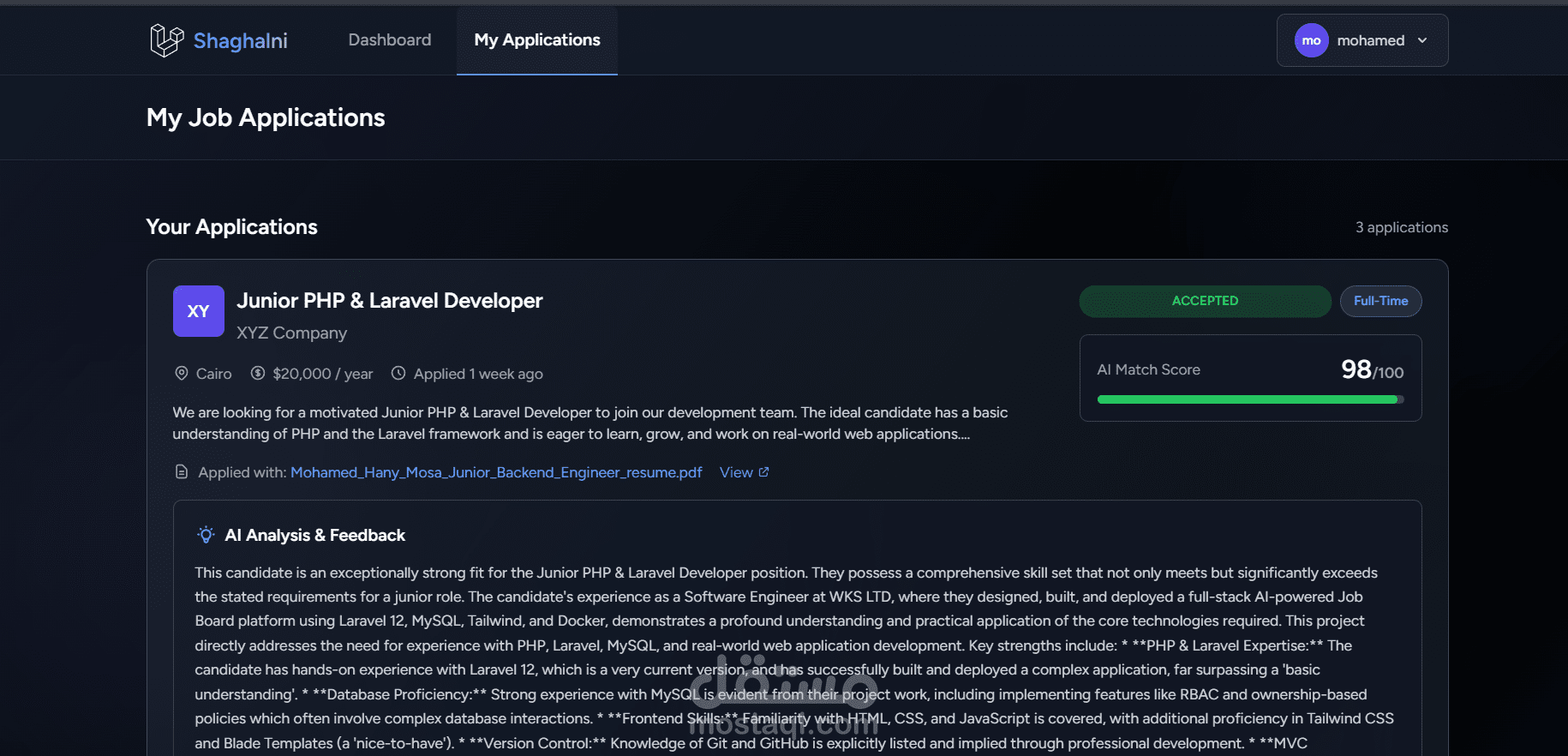1568x756 pixels.
Task: Click the Your Applications heading
Action: (x=232, y=227)
